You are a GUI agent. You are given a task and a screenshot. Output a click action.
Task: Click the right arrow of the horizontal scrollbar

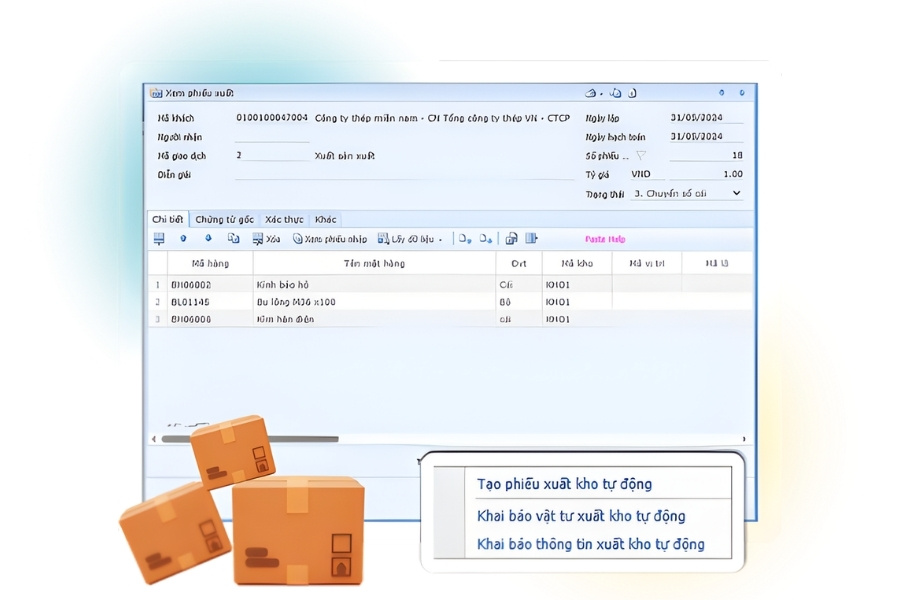(744, 439)
